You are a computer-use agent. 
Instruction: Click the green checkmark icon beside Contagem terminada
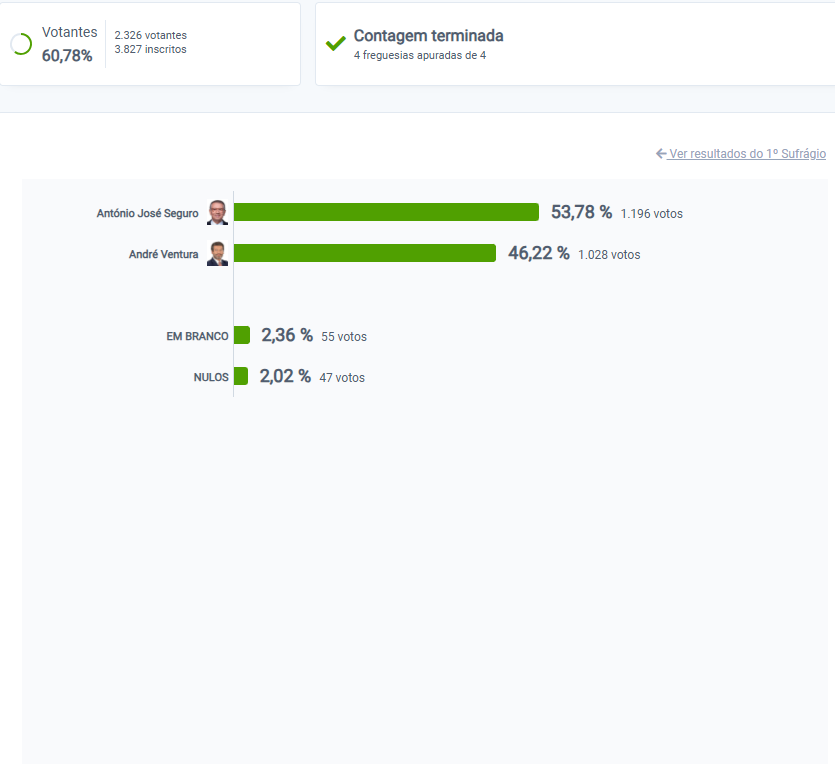point(335,43)
